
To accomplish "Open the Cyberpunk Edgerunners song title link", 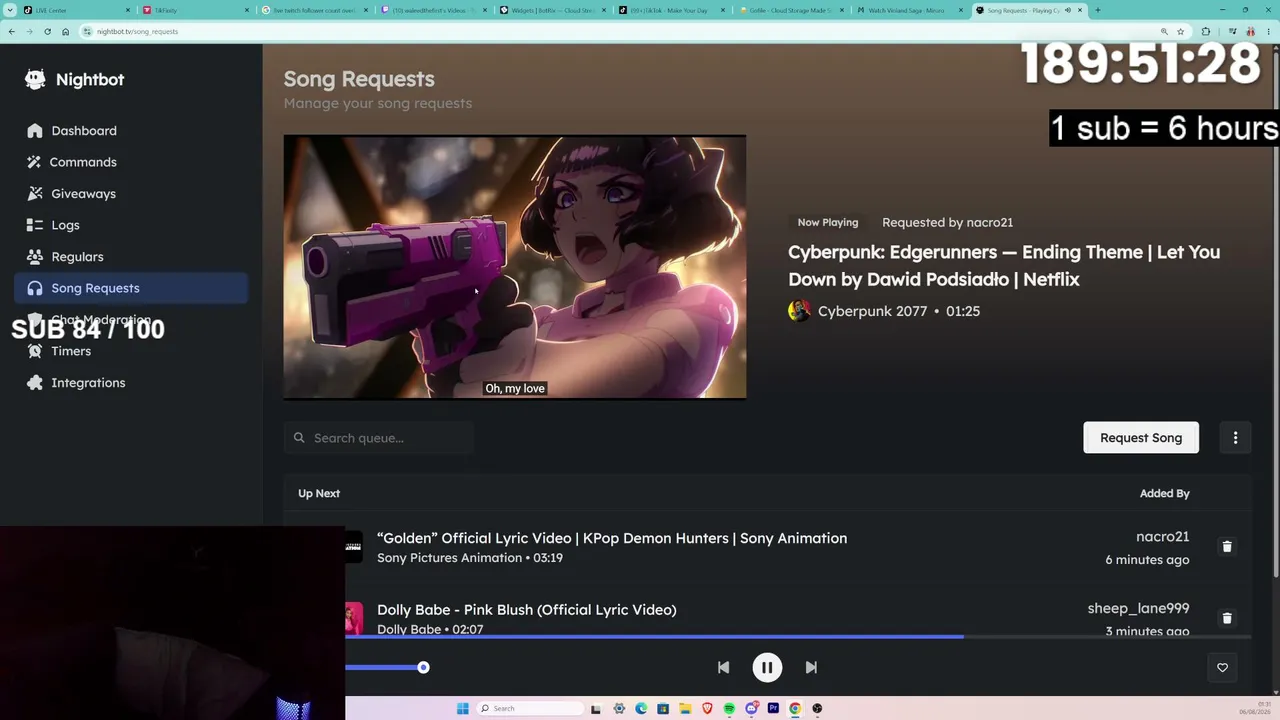I will [1004, 266].
